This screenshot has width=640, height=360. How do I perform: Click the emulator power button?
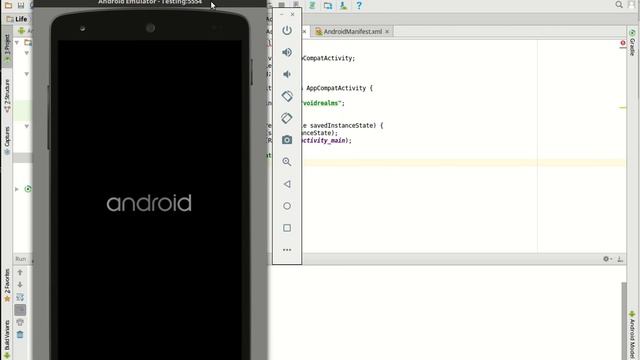287,30
